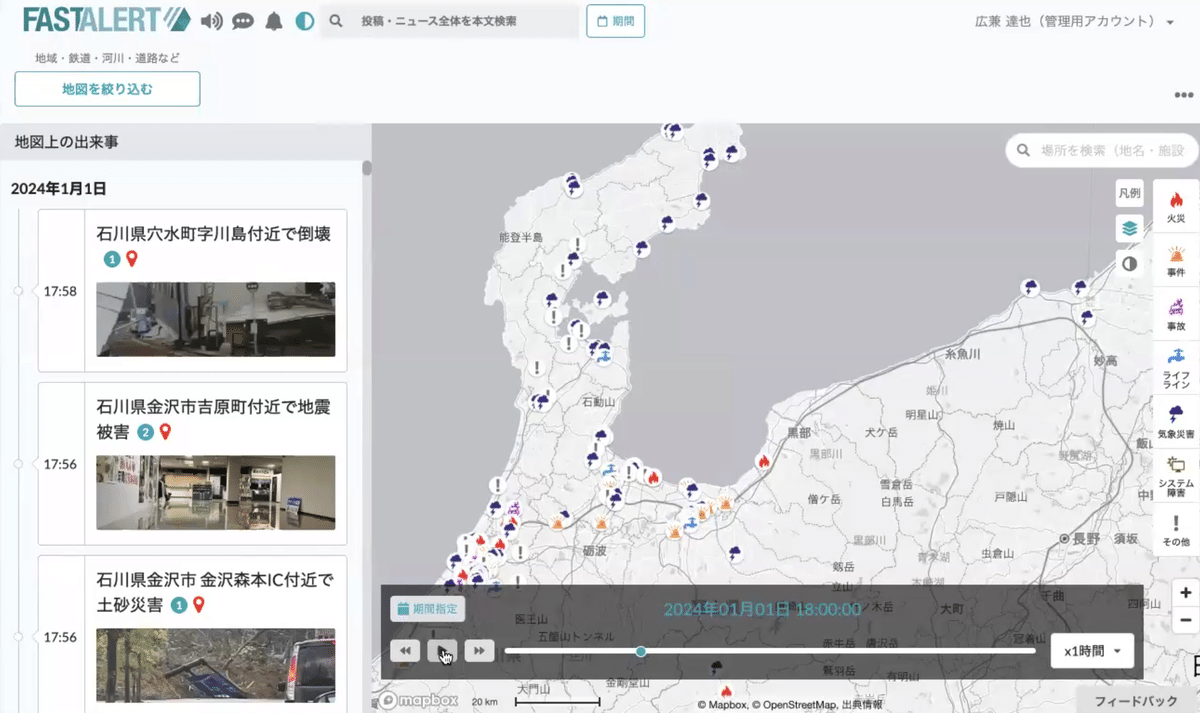Toggle the map contrast display mode
The image size is (1200, 713).
(x=1128, y=263)
